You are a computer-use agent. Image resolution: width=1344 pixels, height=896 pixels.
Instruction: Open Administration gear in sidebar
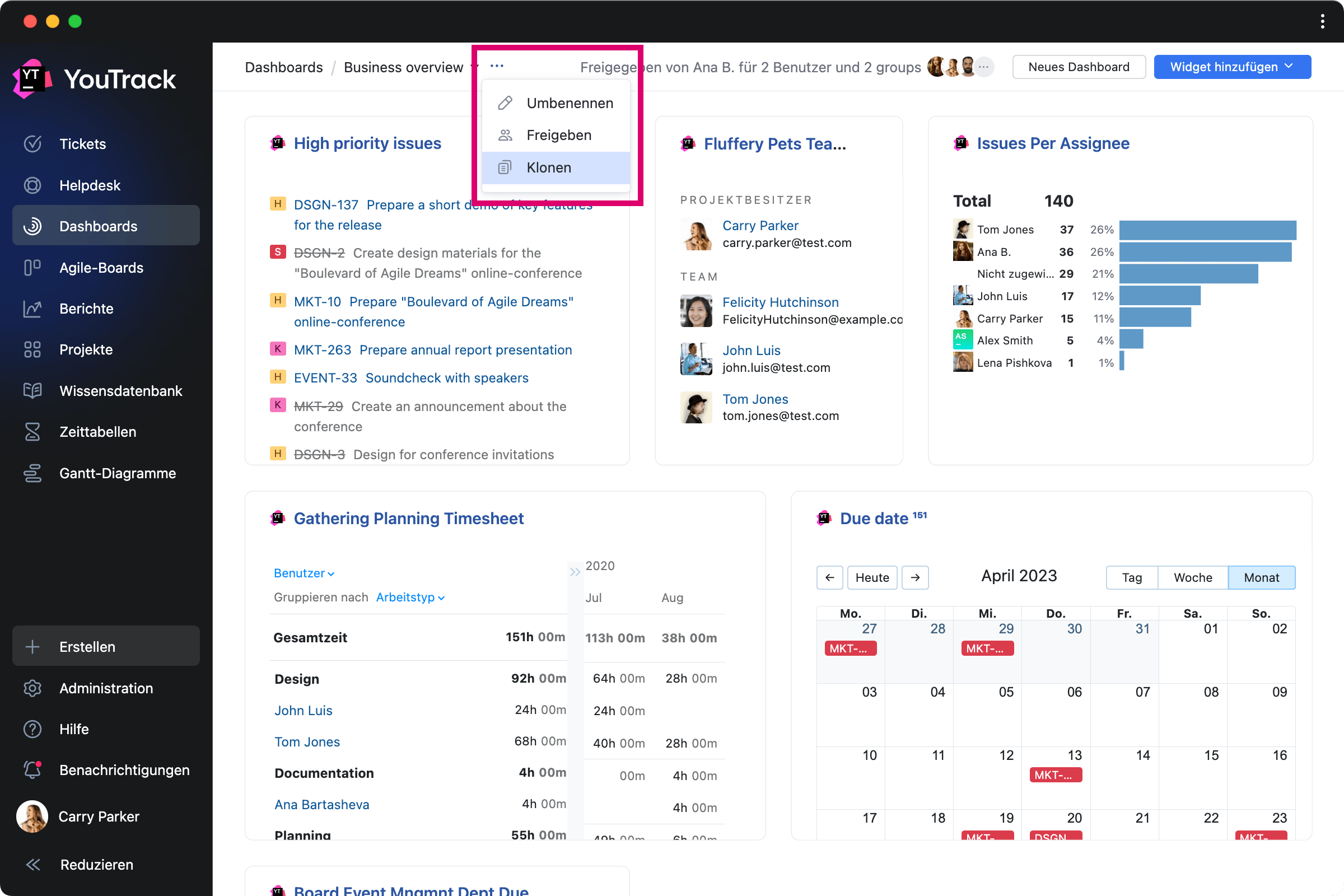(x=32, y=688)
